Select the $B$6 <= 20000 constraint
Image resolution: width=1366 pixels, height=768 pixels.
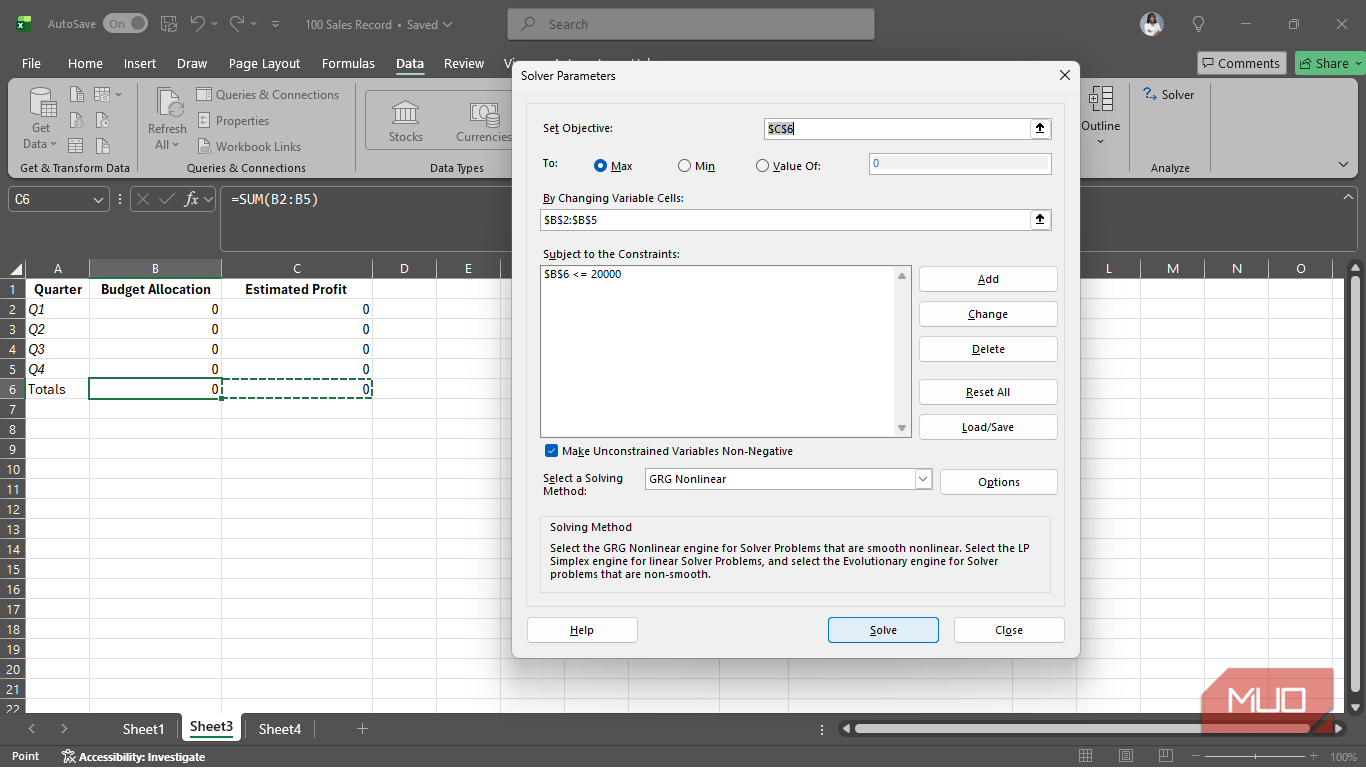tap(582, 274)
